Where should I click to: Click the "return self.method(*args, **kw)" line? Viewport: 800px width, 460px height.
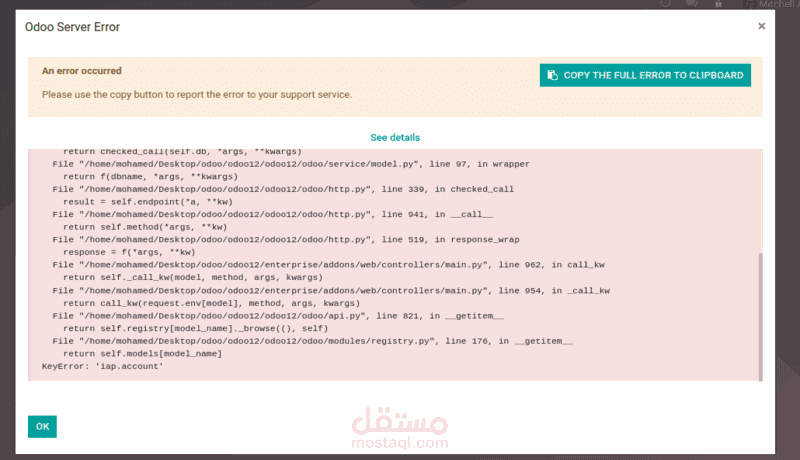tap(145, 227)
